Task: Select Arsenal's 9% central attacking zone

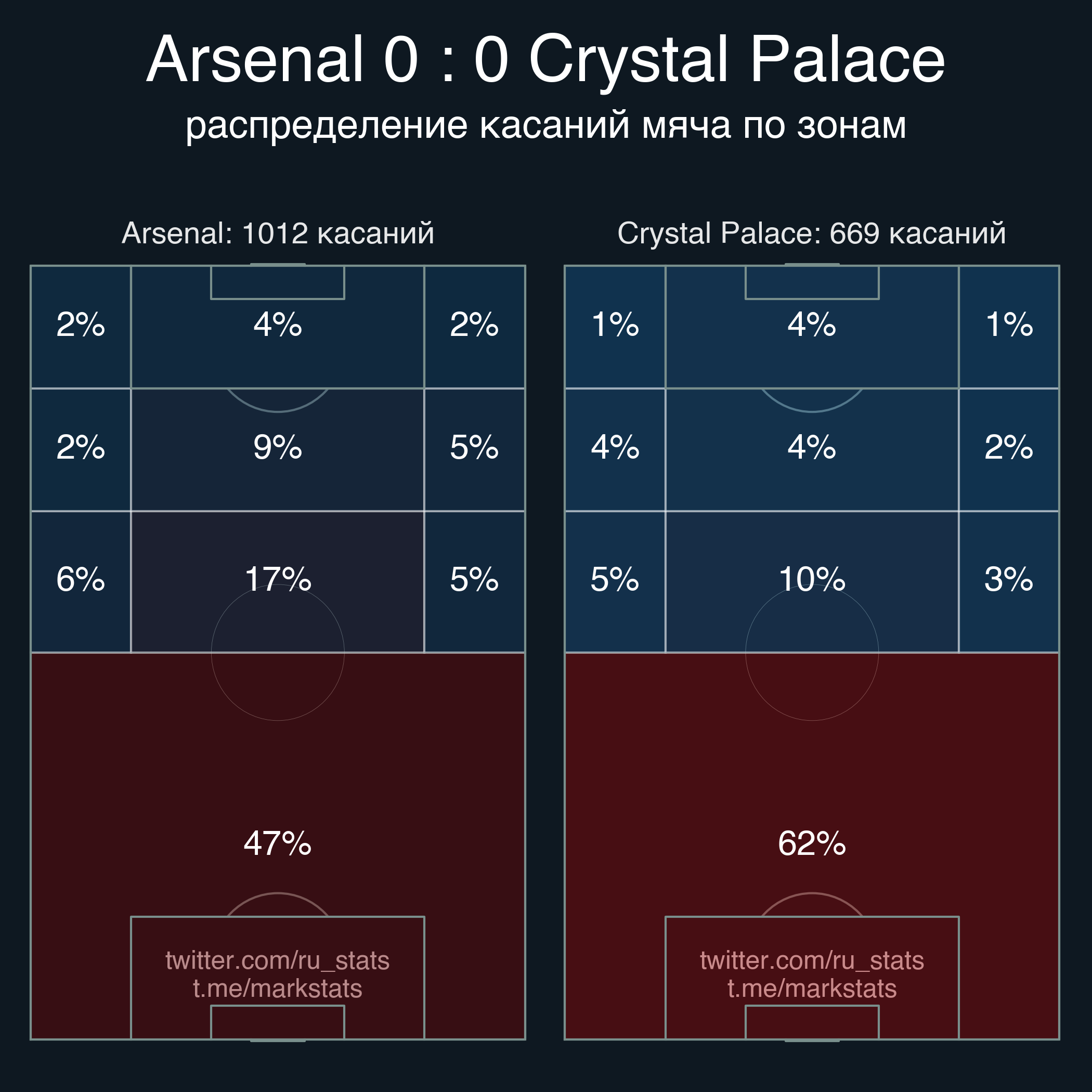Action: coord(278,448)
